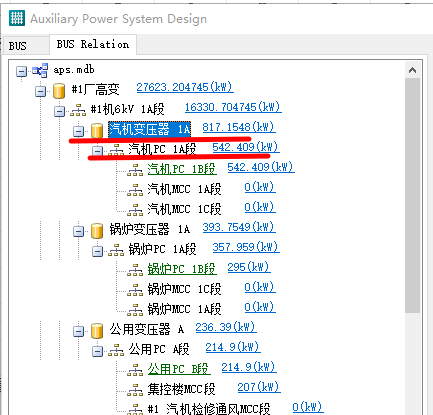433x415 pixels.
Task: Open the 27623.204745(kW) load link
Action: [x=185, y=87]
